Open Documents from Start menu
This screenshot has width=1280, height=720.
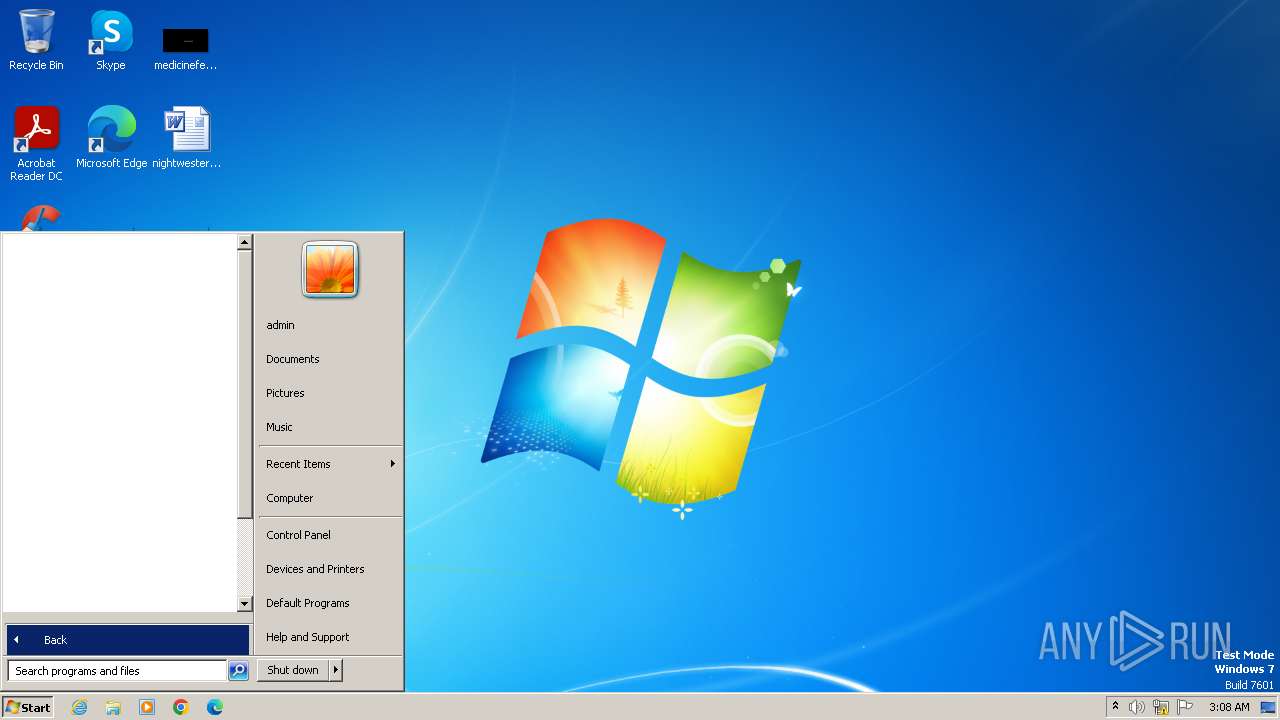[330, 359]
